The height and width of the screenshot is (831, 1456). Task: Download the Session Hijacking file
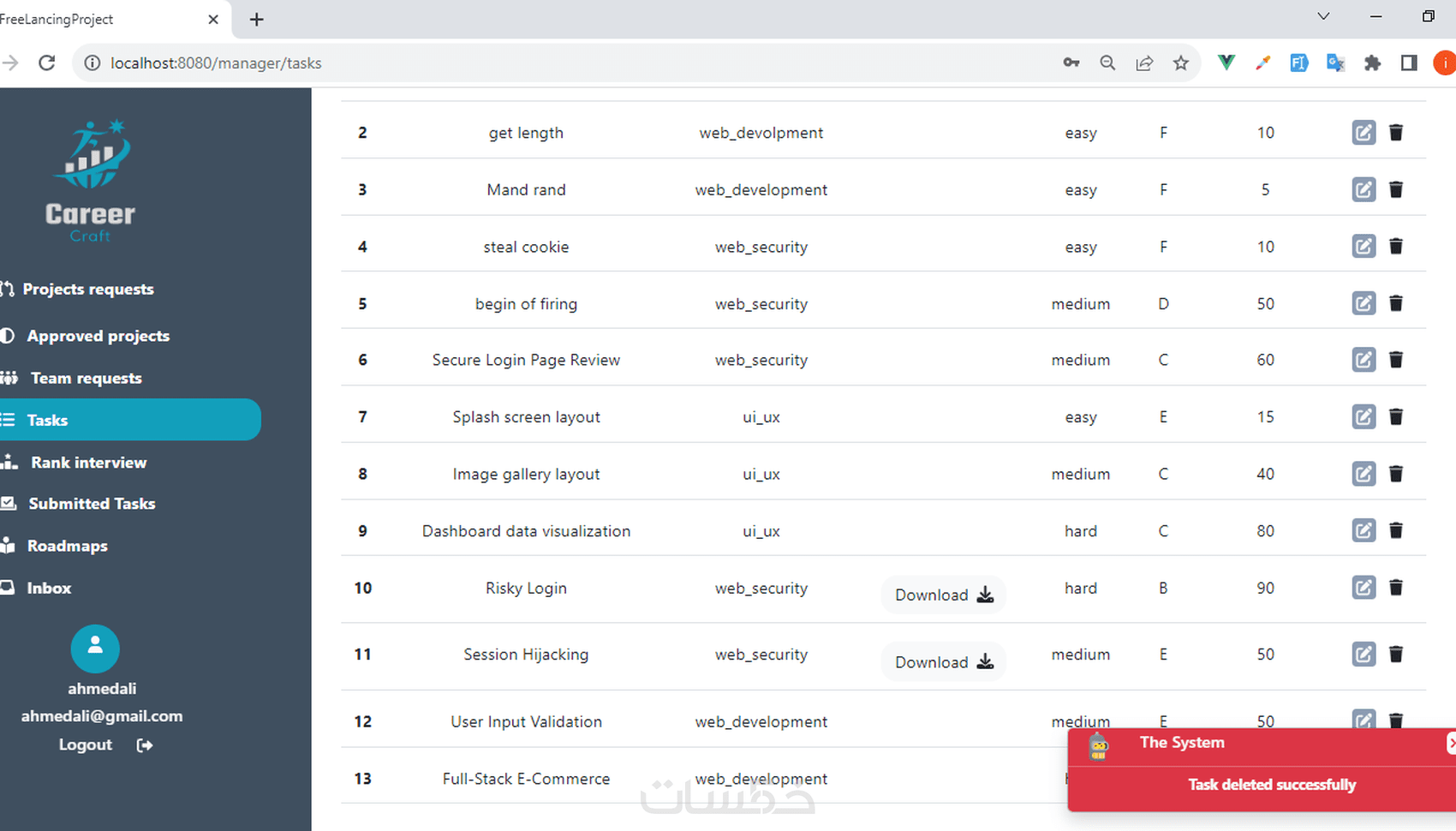pos(942,661)
